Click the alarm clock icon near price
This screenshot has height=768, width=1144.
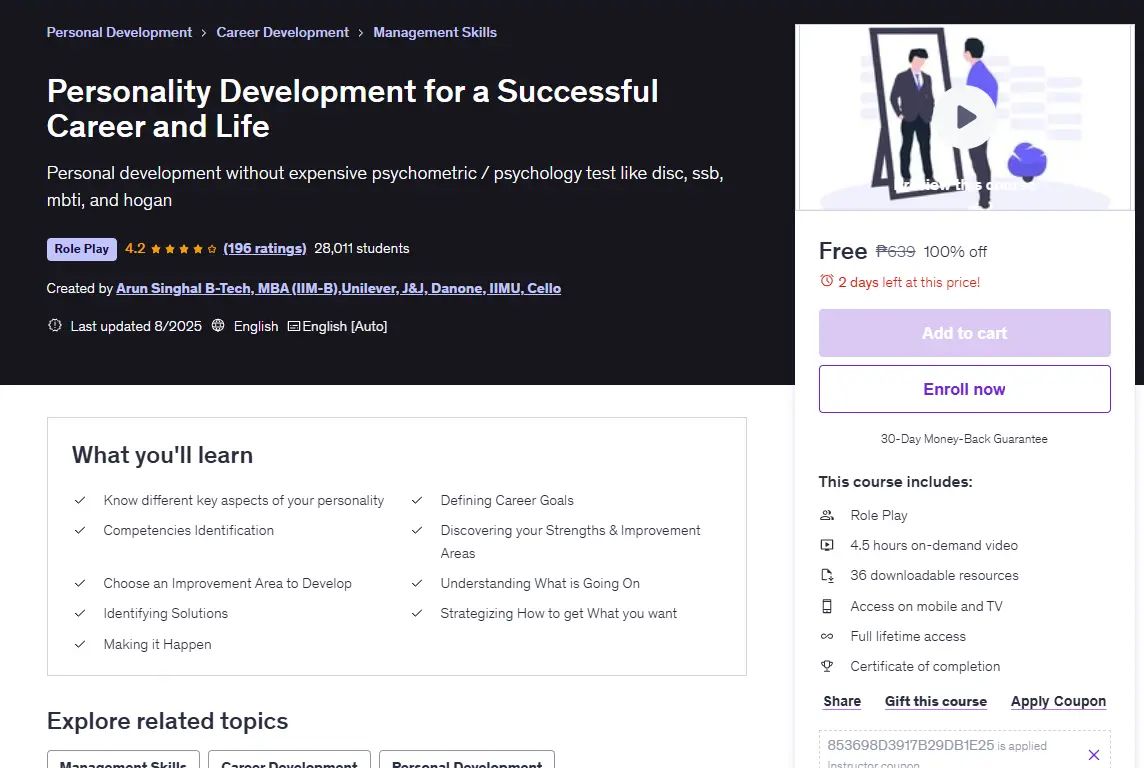click(x=827, y=281)
